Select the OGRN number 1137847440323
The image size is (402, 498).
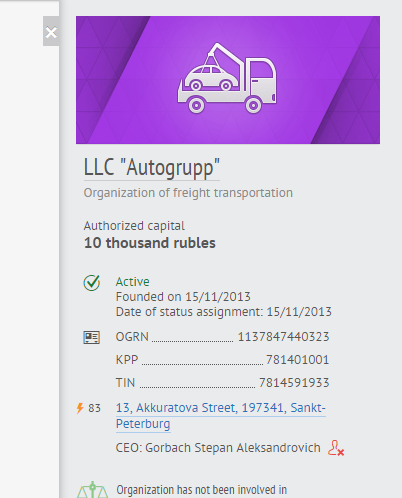coord(283,337)
